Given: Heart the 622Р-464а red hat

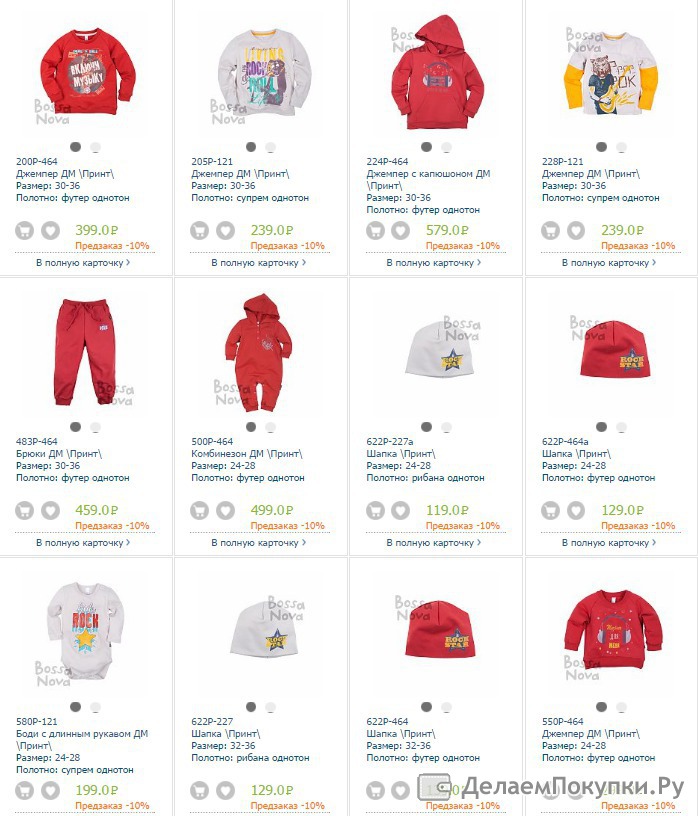Looking at the screenshot, I should [576, 511].
